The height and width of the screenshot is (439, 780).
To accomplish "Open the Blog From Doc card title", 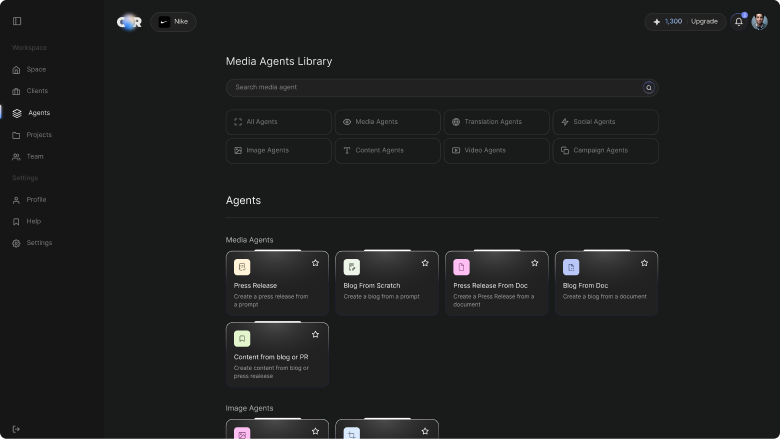I will (585, 286).
